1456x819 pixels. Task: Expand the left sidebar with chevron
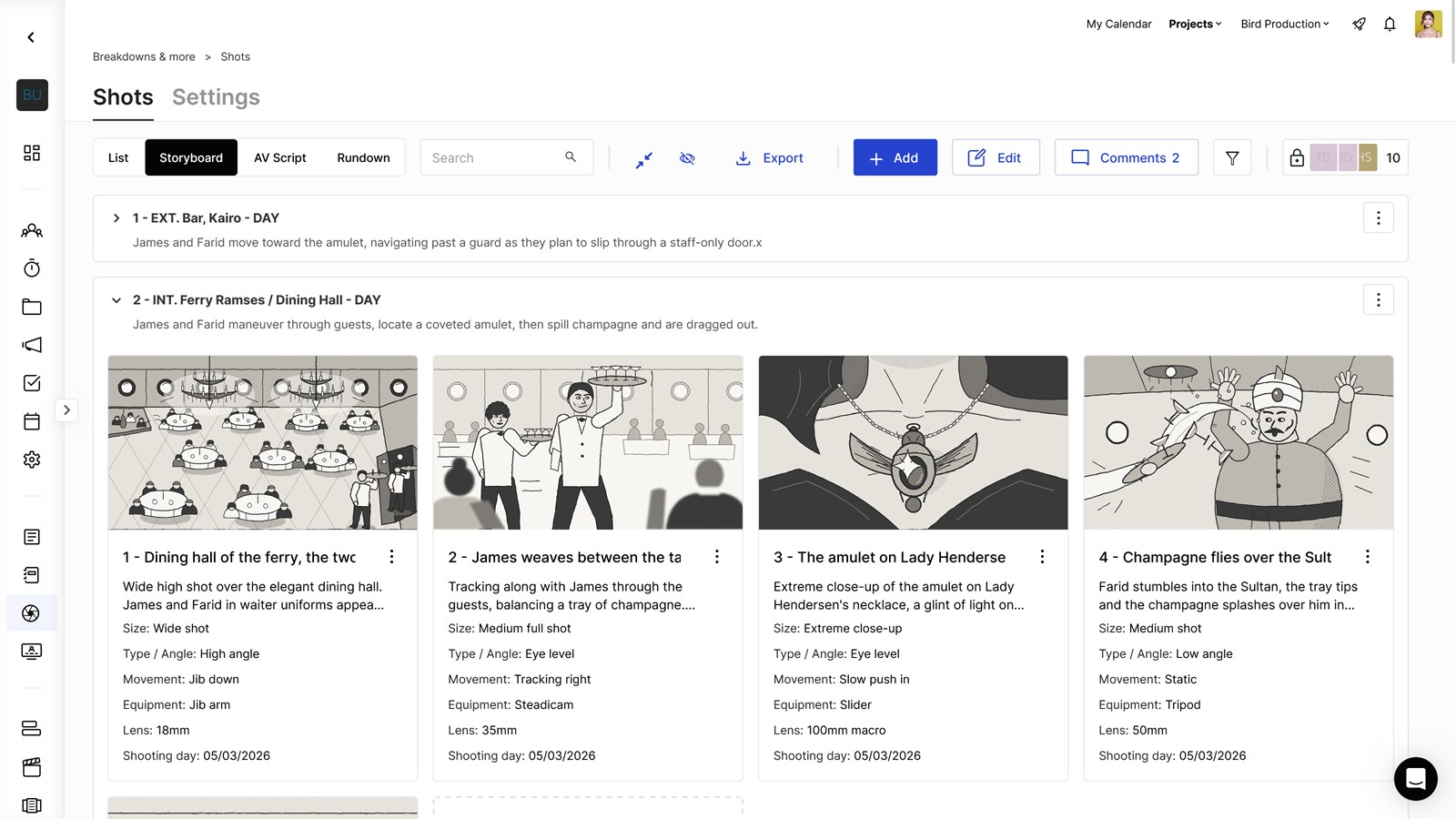click(x=66, y=410)
